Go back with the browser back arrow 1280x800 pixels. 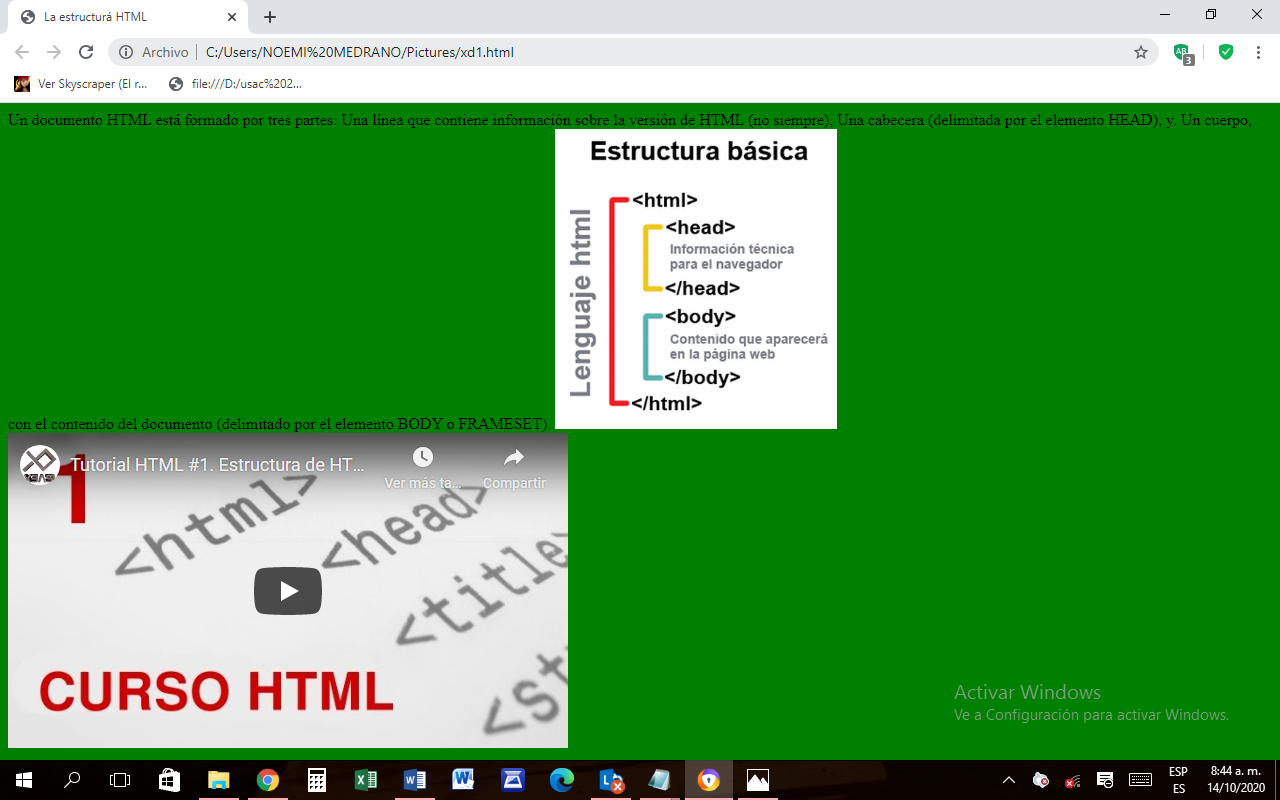tap(20, 52)
